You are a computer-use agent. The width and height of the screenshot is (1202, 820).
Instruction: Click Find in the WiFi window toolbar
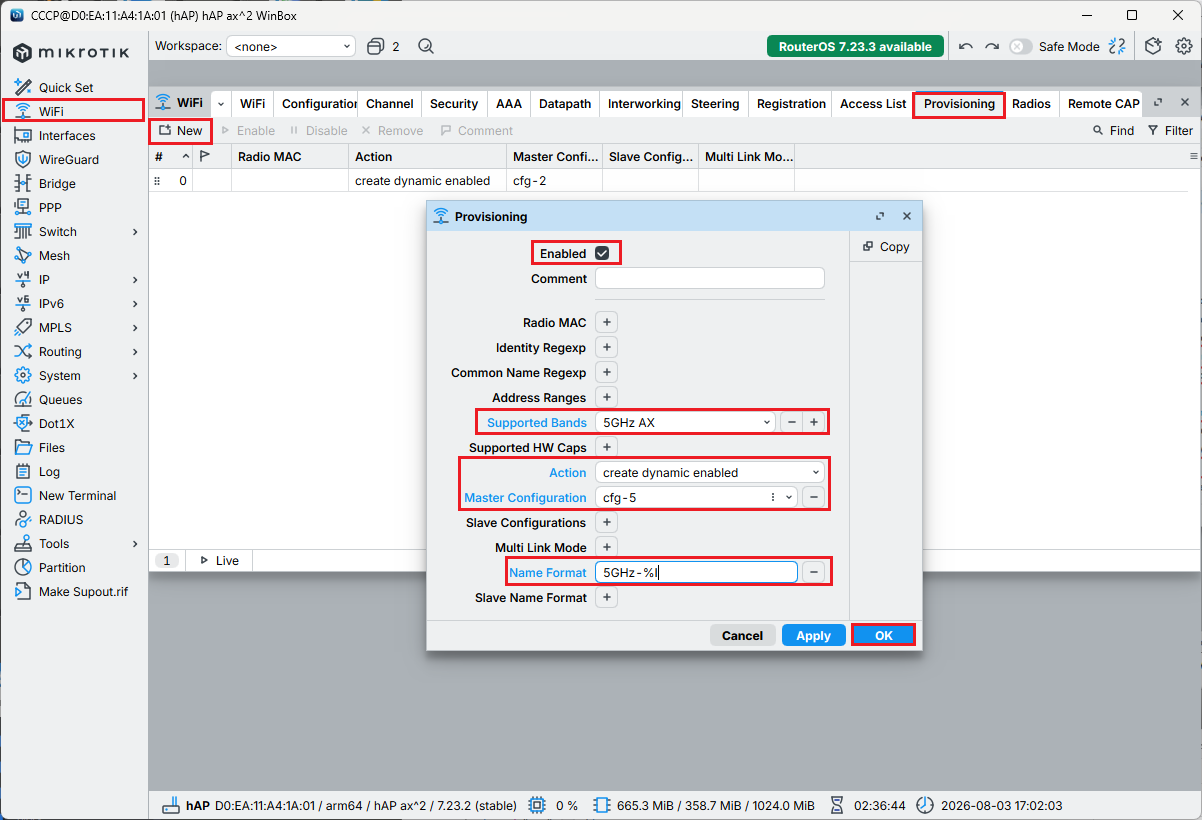(1113, 130)
